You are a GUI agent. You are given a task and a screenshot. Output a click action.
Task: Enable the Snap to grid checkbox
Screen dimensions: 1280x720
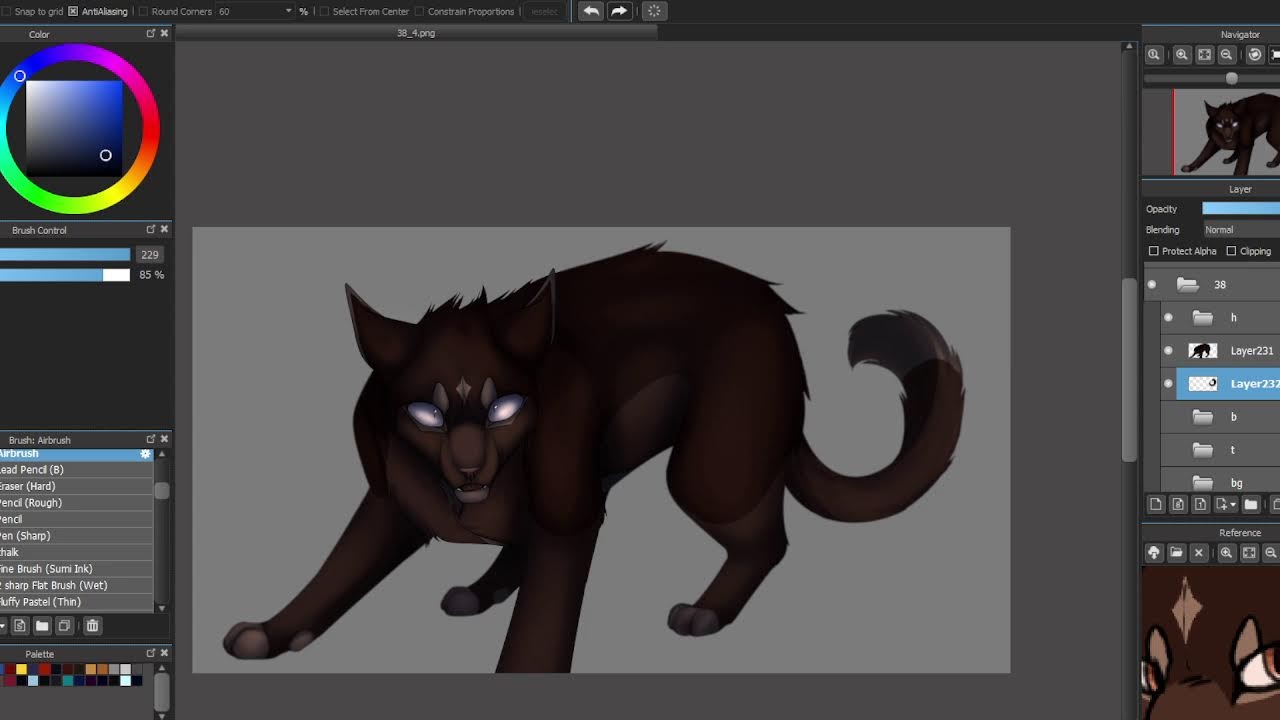pyautogui.click(x=6, y=12)
